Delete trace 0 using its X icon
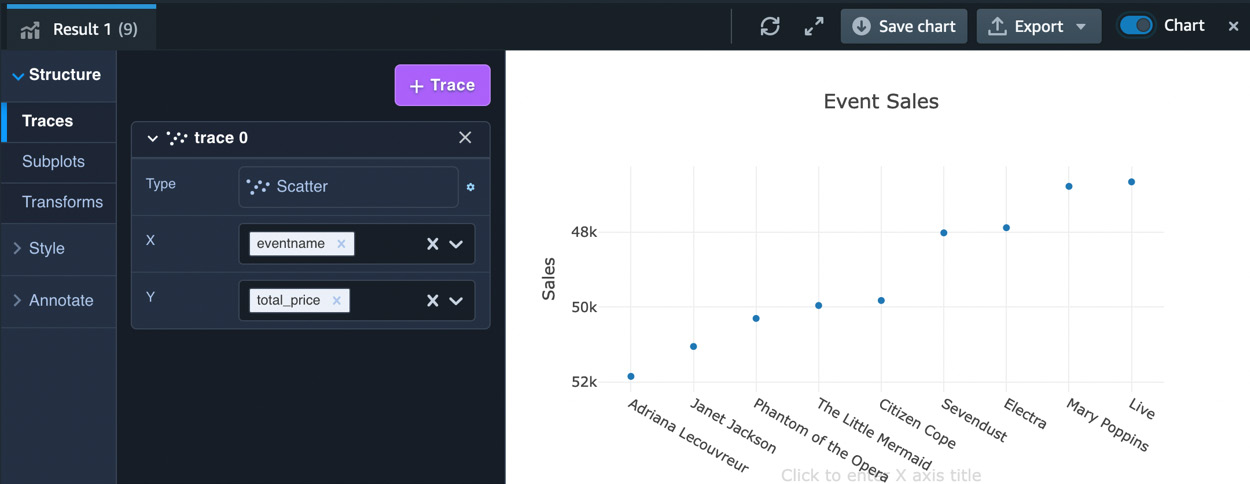The image size is (1250, 484). pyautogui.click(x=465, y=138)
